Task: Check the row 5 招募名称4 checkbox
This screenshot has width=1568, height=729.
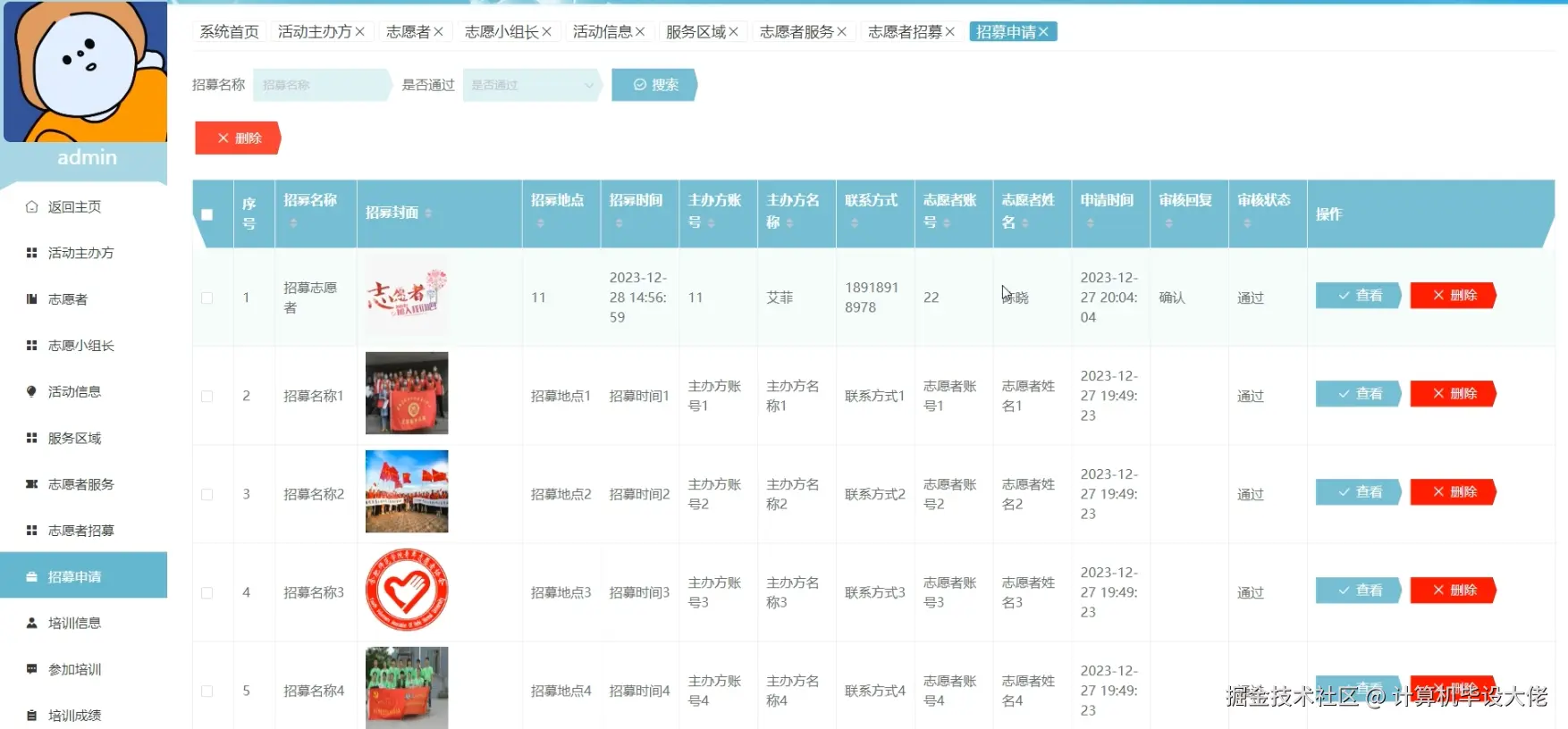Action: [207, 691]
